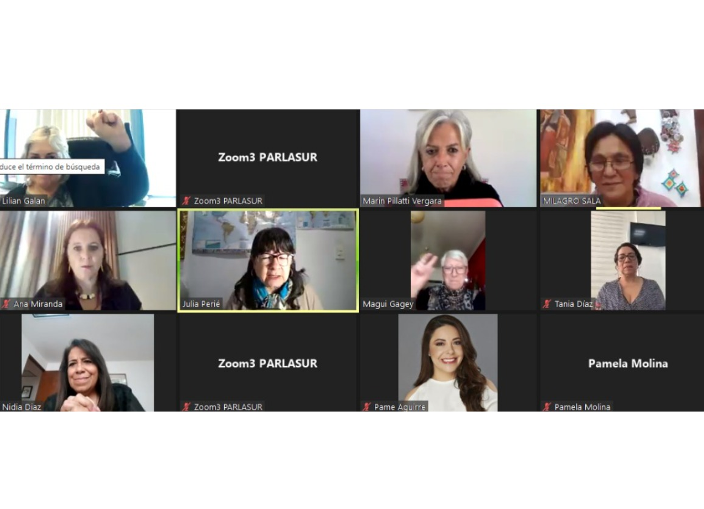This screenshot has width=704, height=509.
Task: Select Pame Aguirre's profile photo tile
Action: tap(448, 363)
